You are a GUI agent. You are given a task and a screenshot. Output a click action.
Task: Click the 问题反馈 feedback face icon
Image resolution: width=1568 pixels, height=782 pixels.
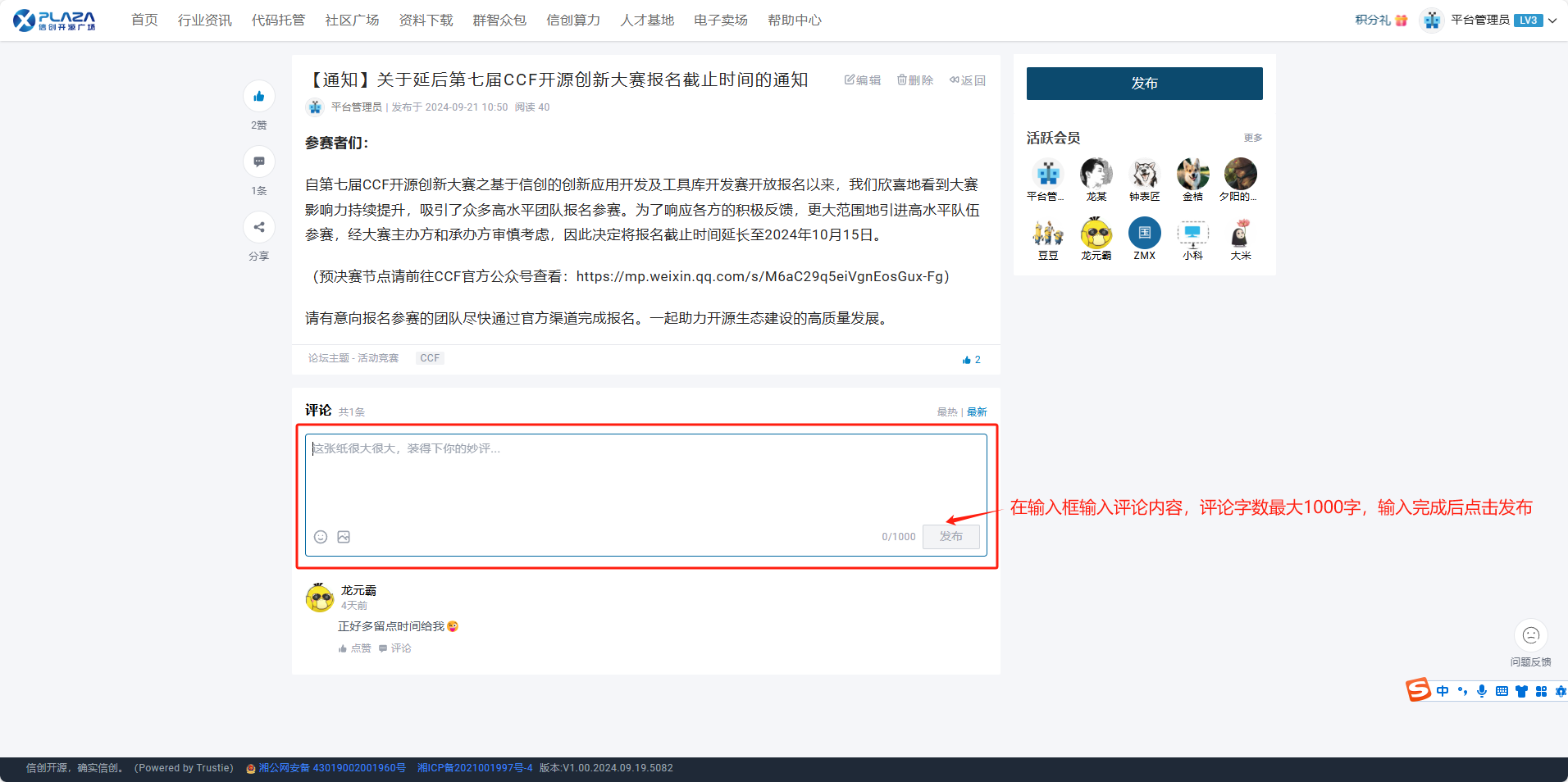(x=1530, y=635)
